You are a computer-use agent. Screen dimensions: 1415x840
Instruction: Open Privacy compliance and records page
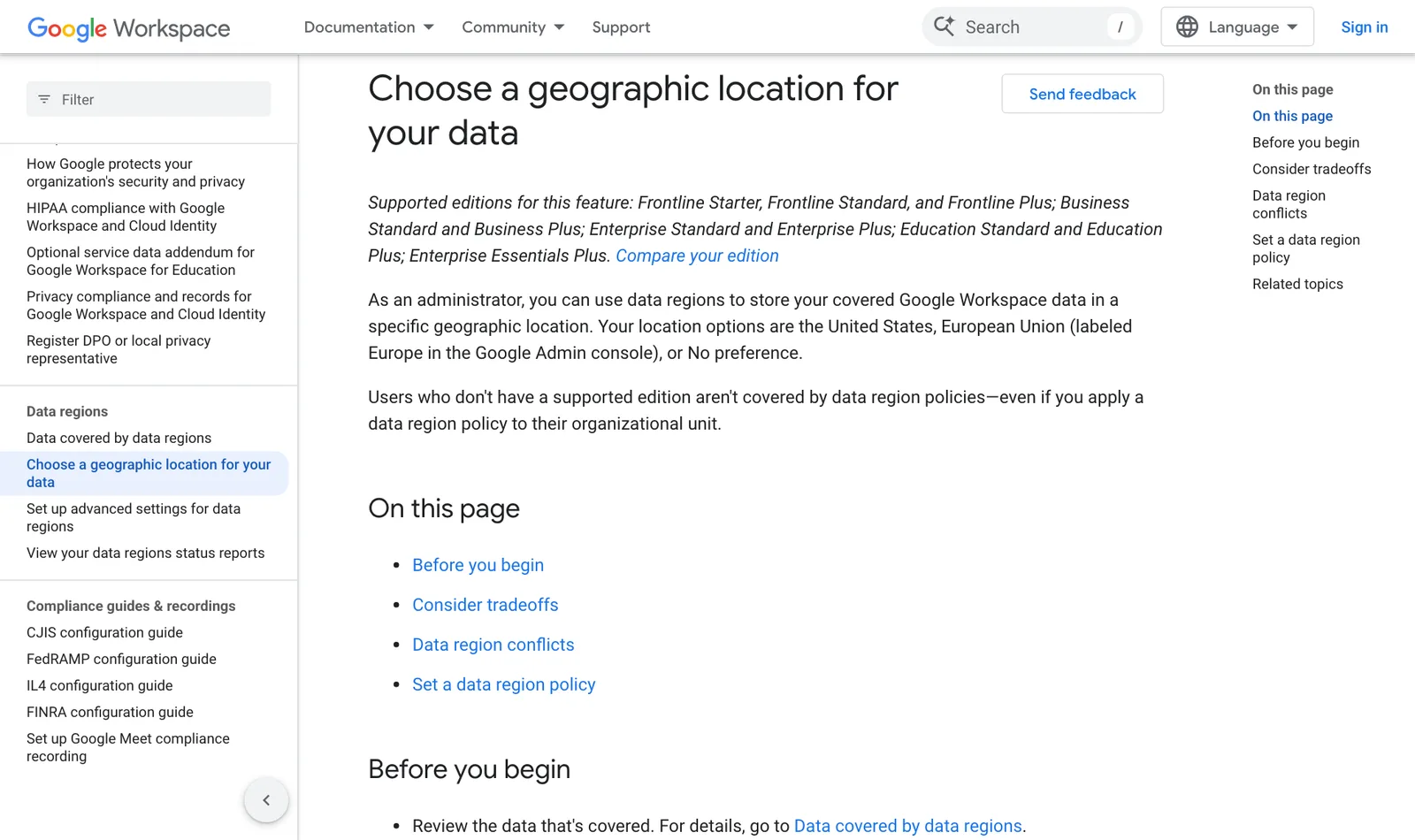click(146, 305)
